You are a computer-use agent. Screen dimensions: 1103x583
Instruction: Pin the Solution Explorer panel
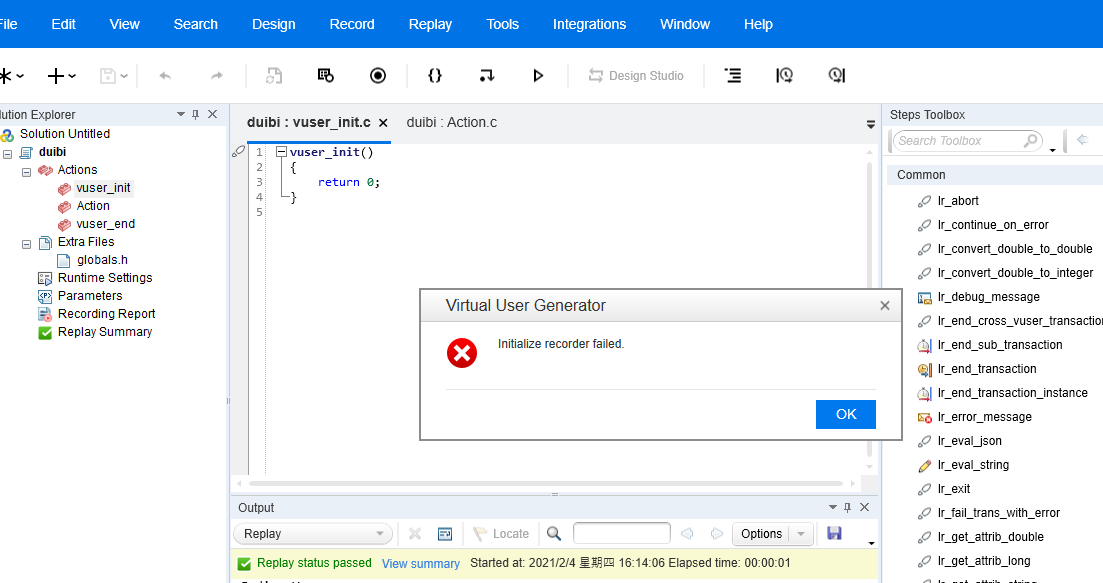pyautogui.click(x=196, y=114)
